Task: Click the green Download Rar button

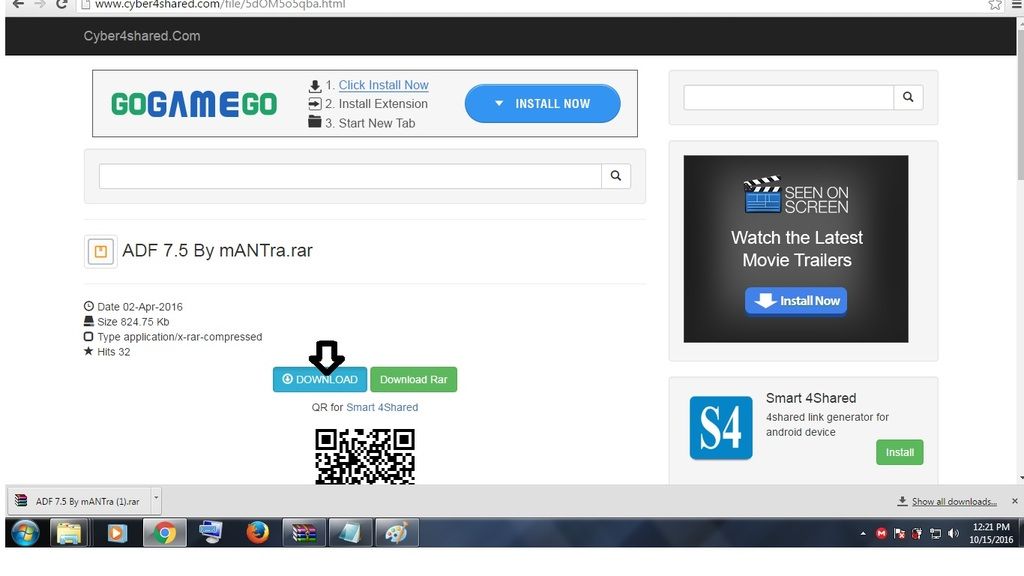Action: coord(413,380)
